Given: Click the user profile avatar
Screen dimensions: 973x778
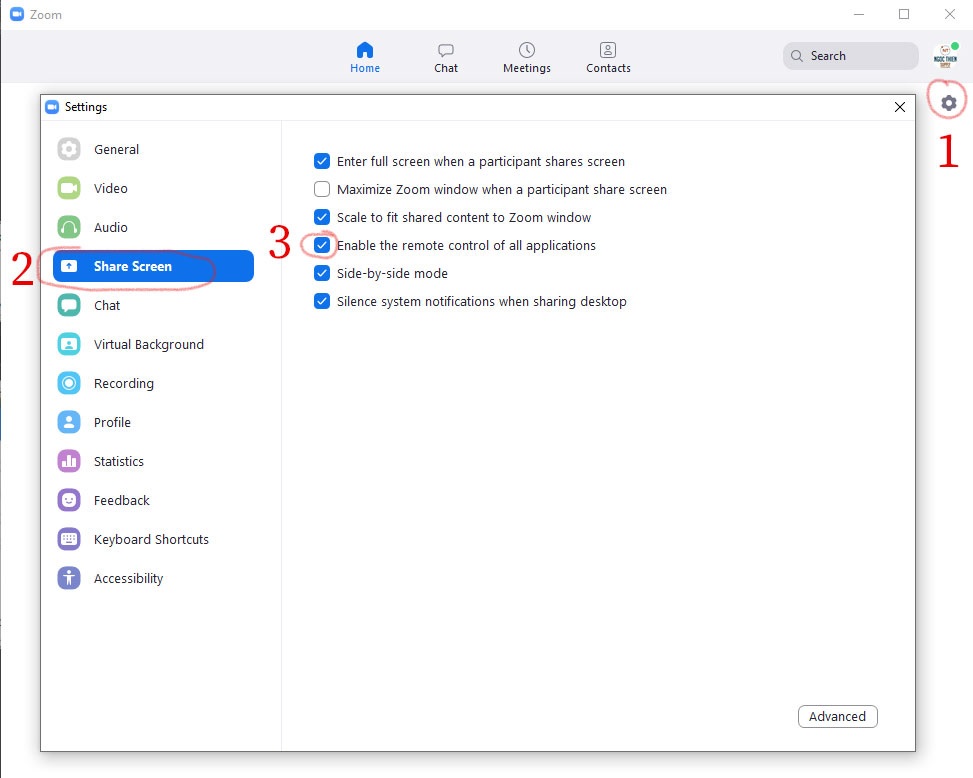Looking at the screenshot, I should point(944,56).
